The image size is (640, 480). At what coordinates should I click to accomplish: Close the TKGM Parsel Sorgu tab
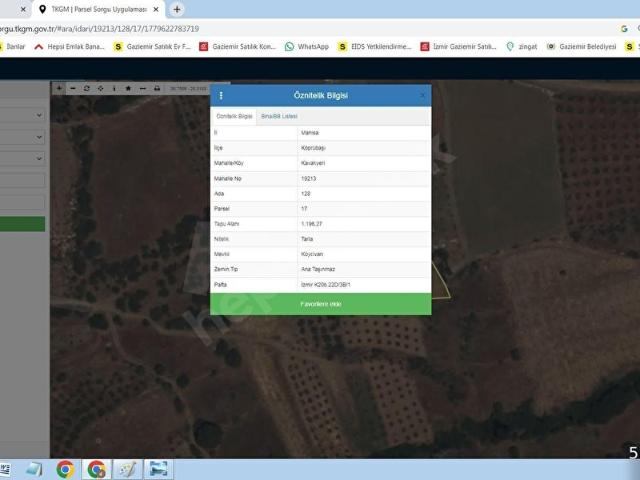pos(156,9)
